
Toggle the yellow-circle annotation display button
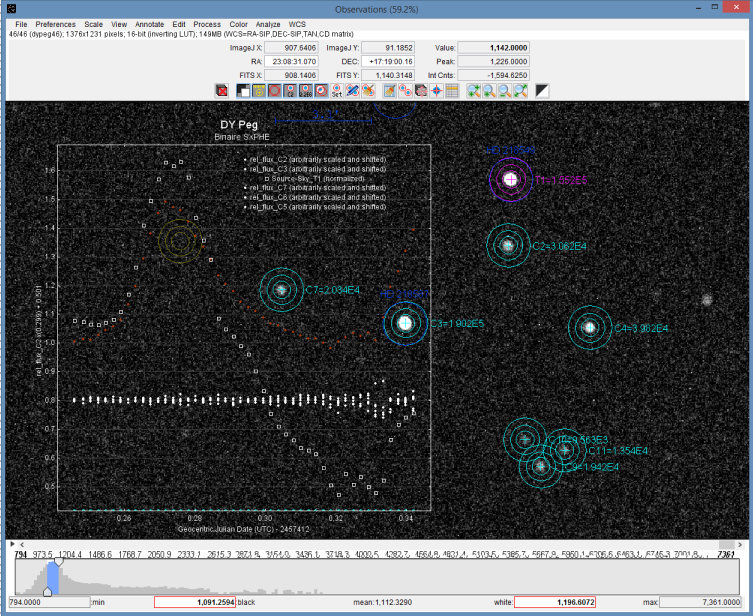click(259, 90)
